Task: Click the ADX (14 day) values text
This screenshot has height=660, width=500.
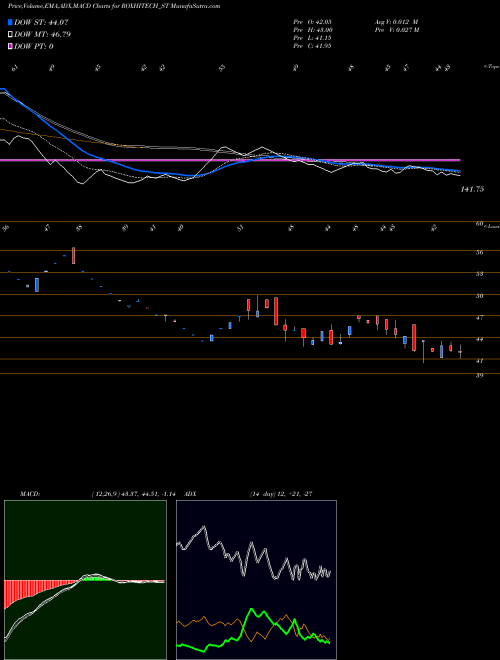Action: (x=281, y=494)
